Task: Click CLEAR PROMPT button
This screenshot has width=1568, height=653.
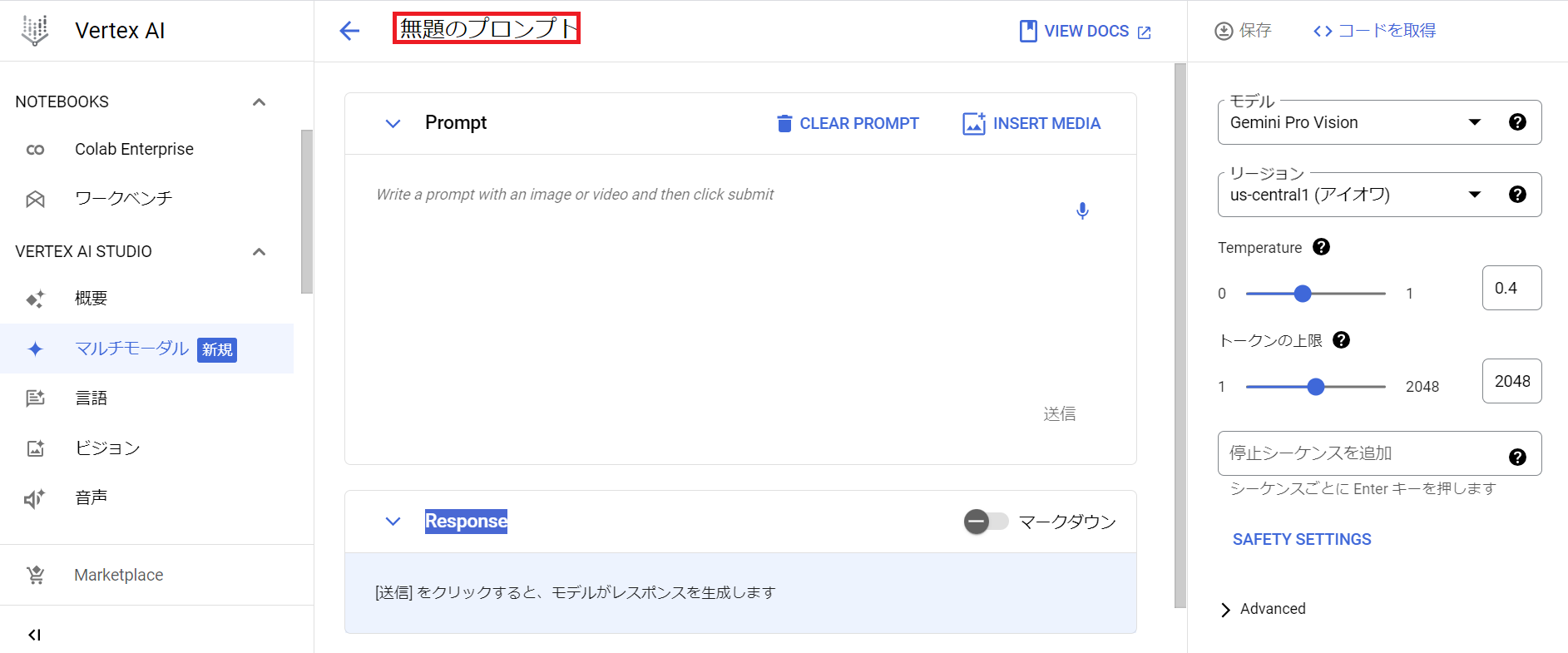Action: [x=847, y=124]
